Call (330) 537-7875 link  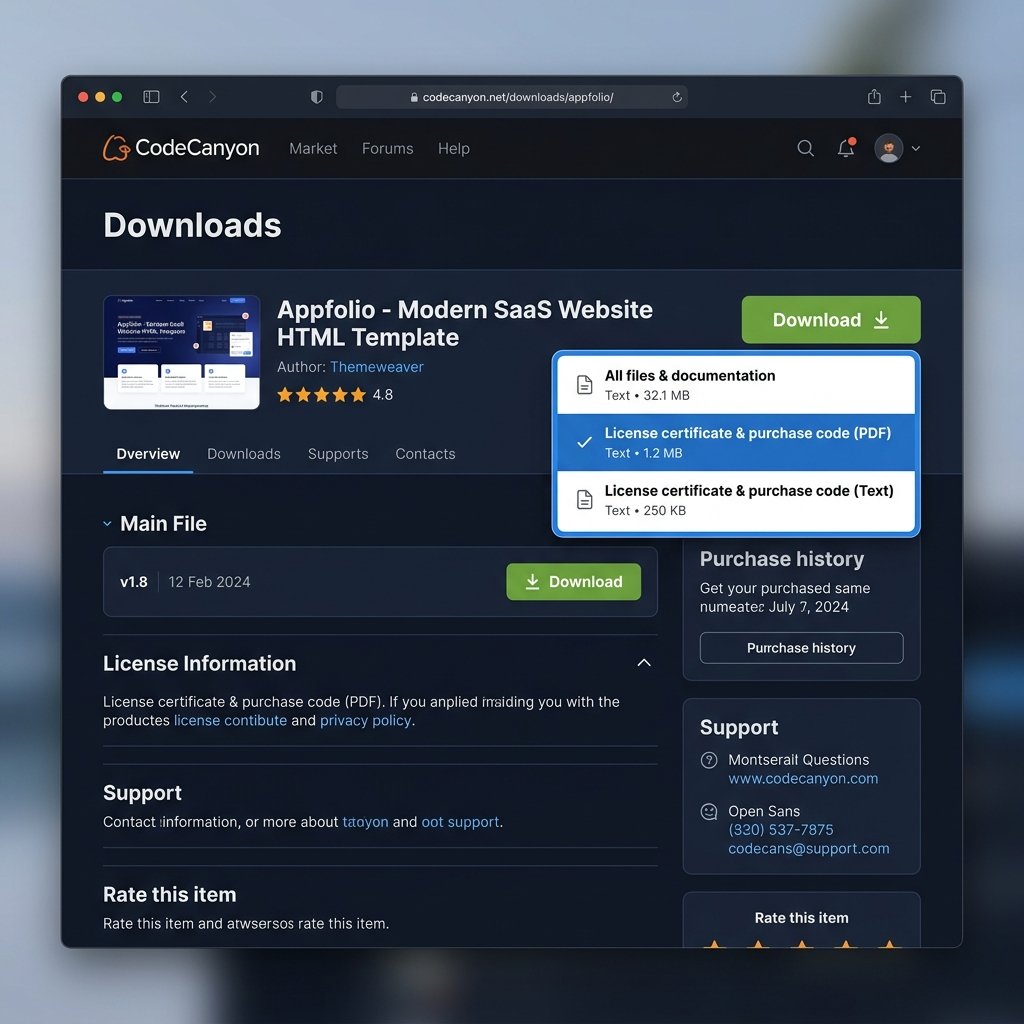coord(780,830)
